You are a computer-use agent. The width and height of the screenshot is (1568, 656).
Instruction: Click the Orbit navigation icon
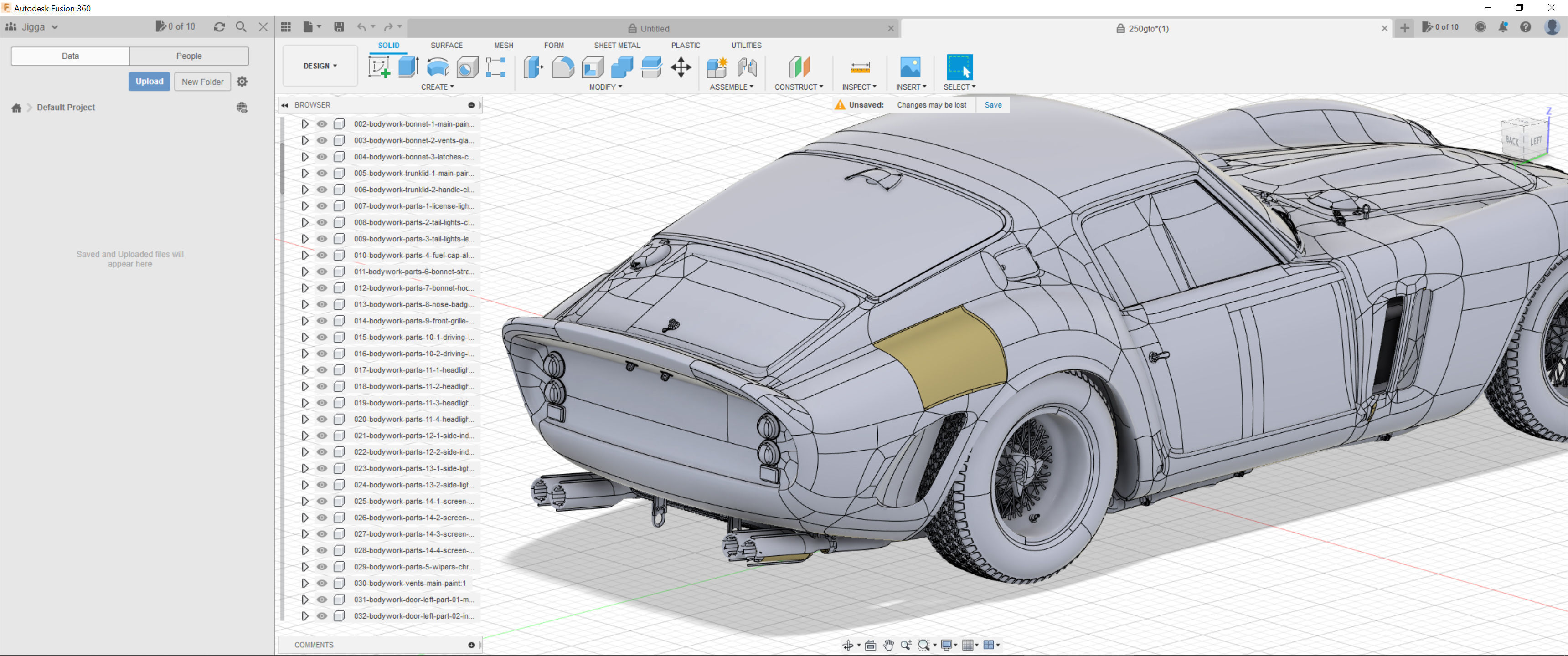(848, 645)
